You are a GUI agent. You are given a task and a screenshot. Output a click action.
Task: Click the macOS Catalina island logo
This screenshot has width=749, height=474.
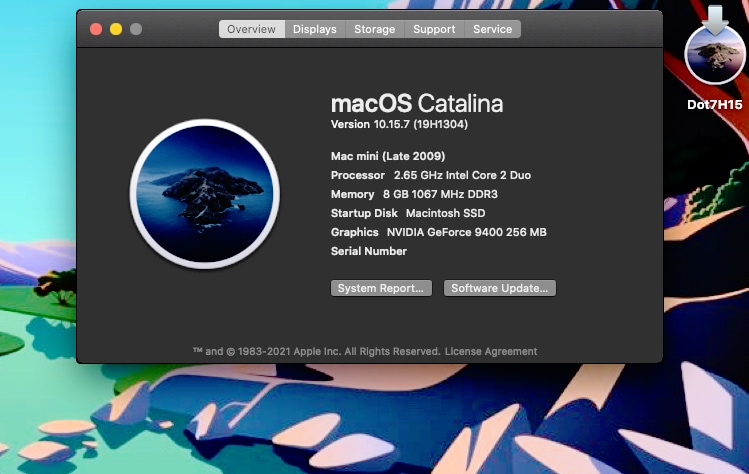[205, 194]
